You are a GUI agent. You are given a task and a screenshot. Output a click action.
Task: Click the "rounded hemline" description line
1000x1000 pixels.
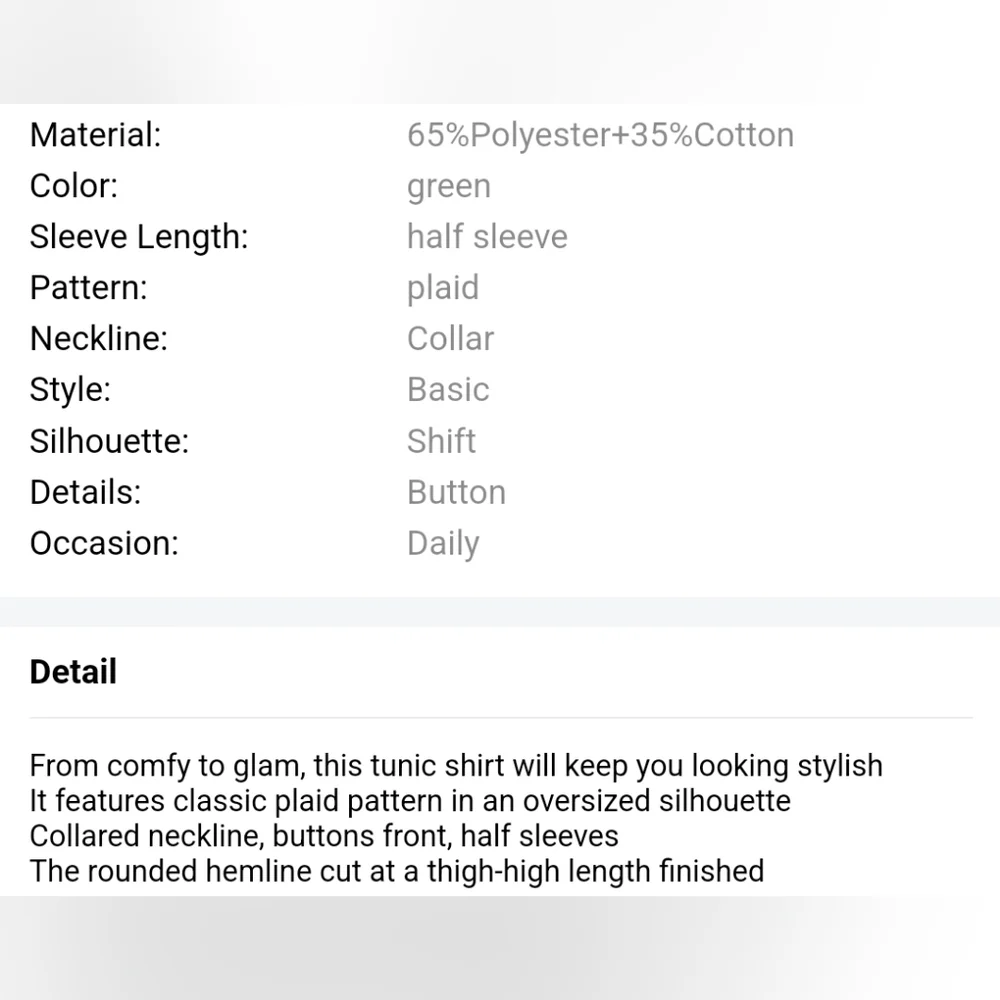396,870
